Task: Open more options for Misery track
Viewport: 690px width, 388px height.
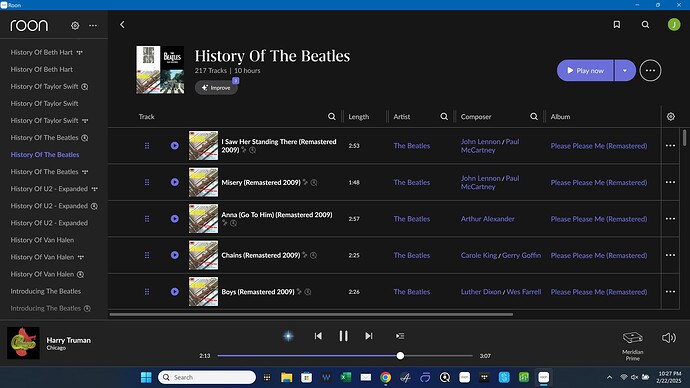Action: [x=670, y=182]
